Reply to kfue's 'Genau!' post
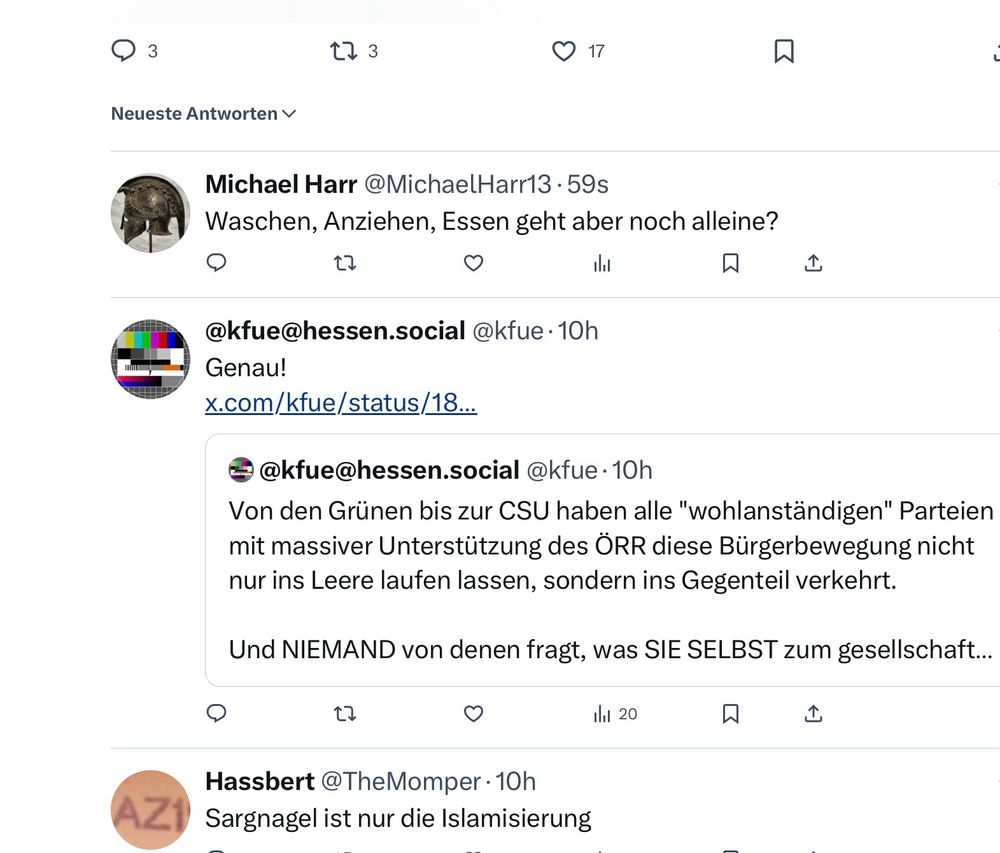 click(x=216, y=714)
